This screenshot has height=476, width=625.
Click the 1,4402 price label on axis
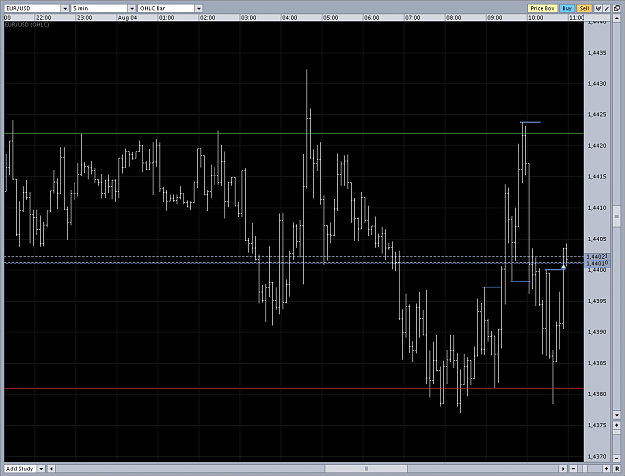click(597, 256)
